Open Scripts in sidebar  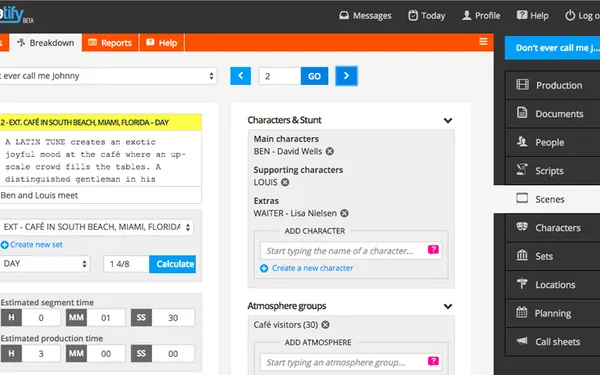pyautogui.click(x=553, y=171)
